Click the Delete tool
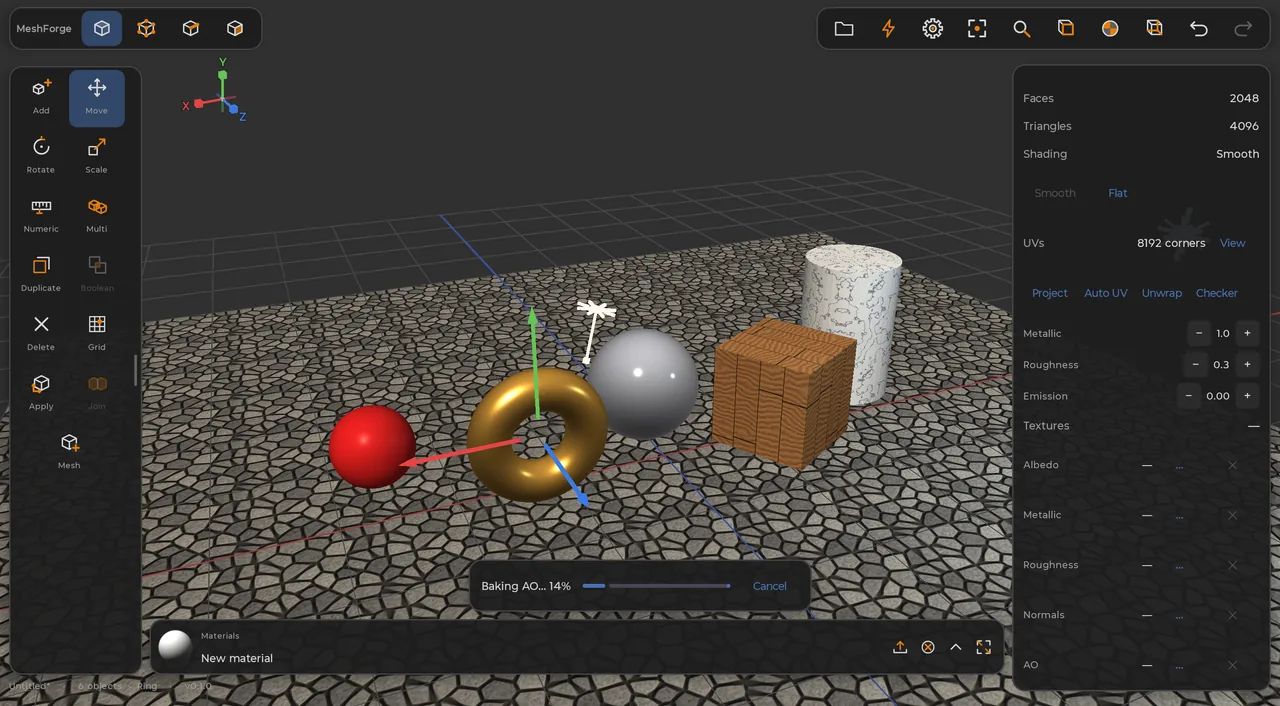The height and width of the screenshot is (706, 1280). tap(41, 334)
